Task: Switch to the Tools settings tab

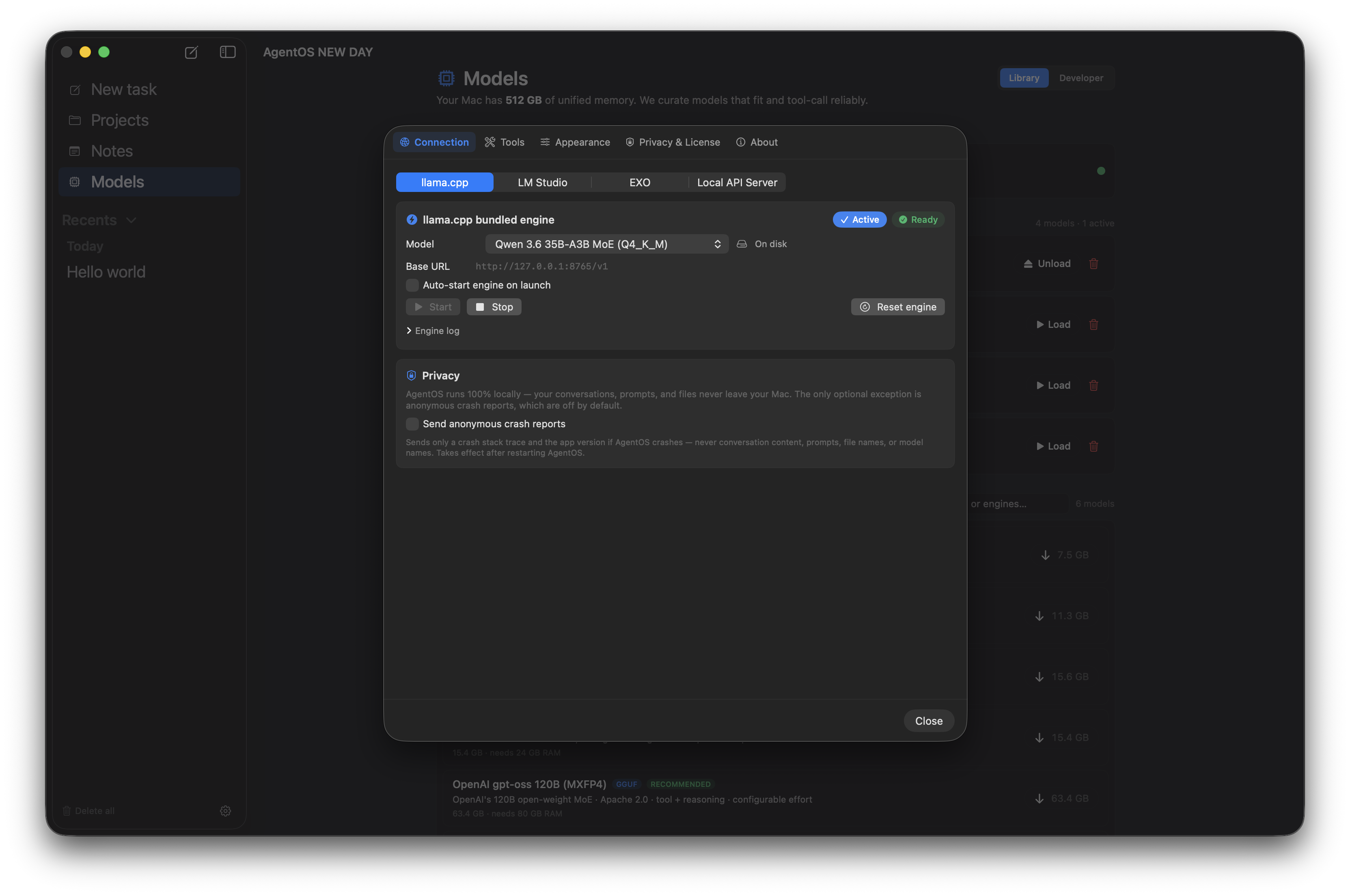Action: pyautogui.click(x=504, y=142)
